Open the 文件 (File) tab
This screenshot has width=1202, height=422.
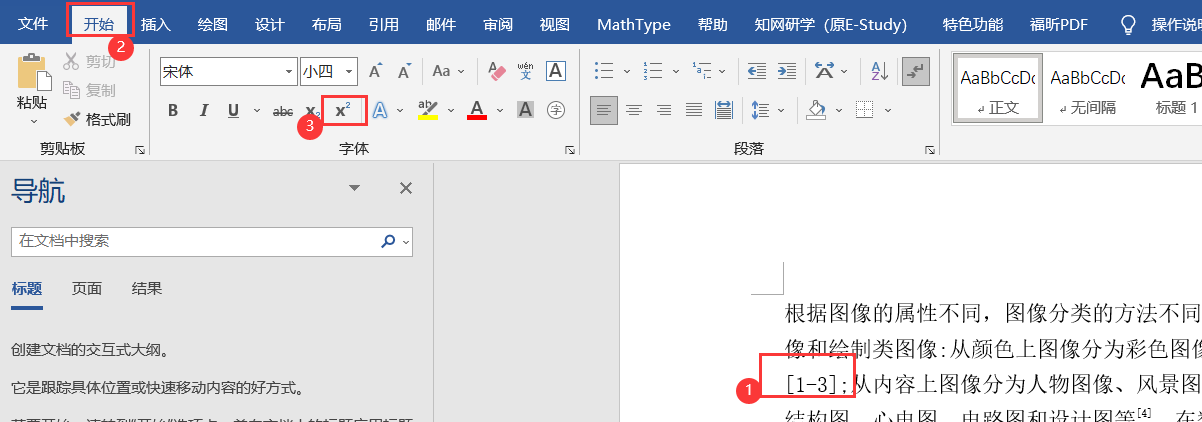click(33, 24)
